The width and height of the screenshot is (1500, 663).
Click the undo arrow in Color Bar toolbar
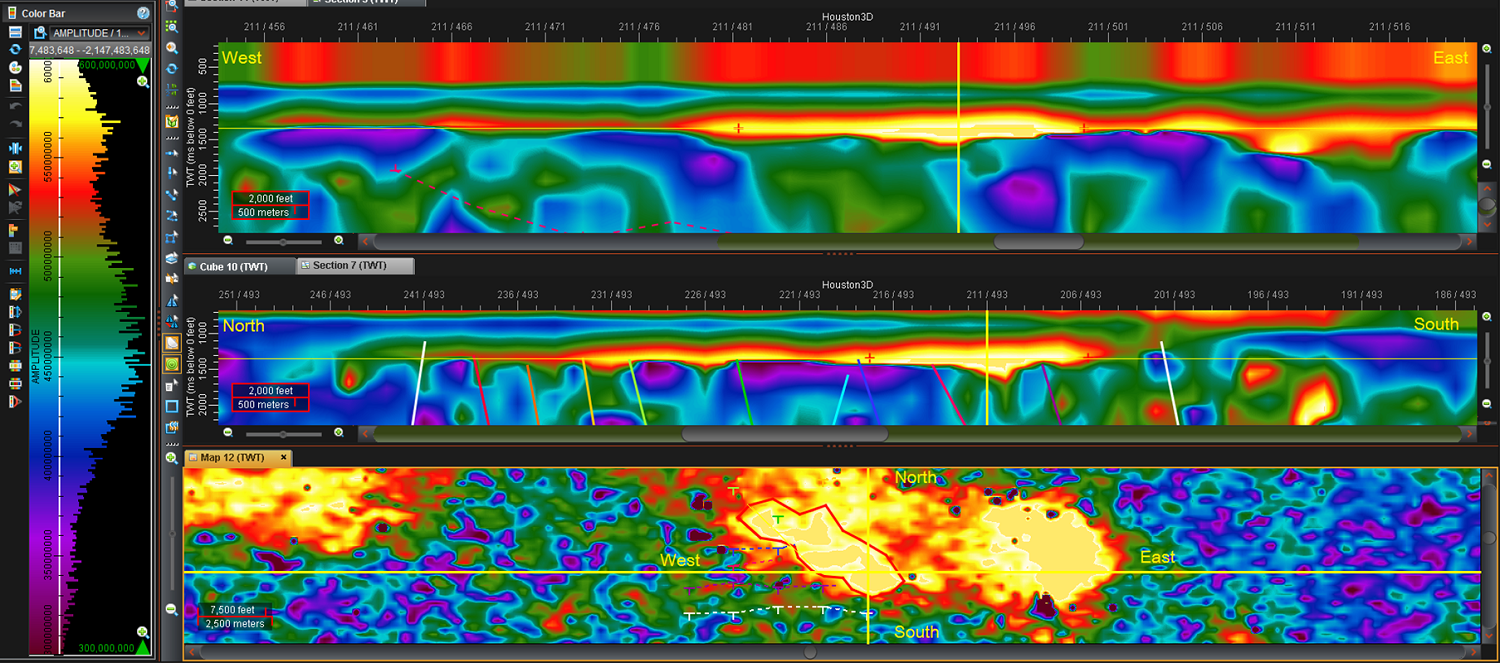coord(15,104)
